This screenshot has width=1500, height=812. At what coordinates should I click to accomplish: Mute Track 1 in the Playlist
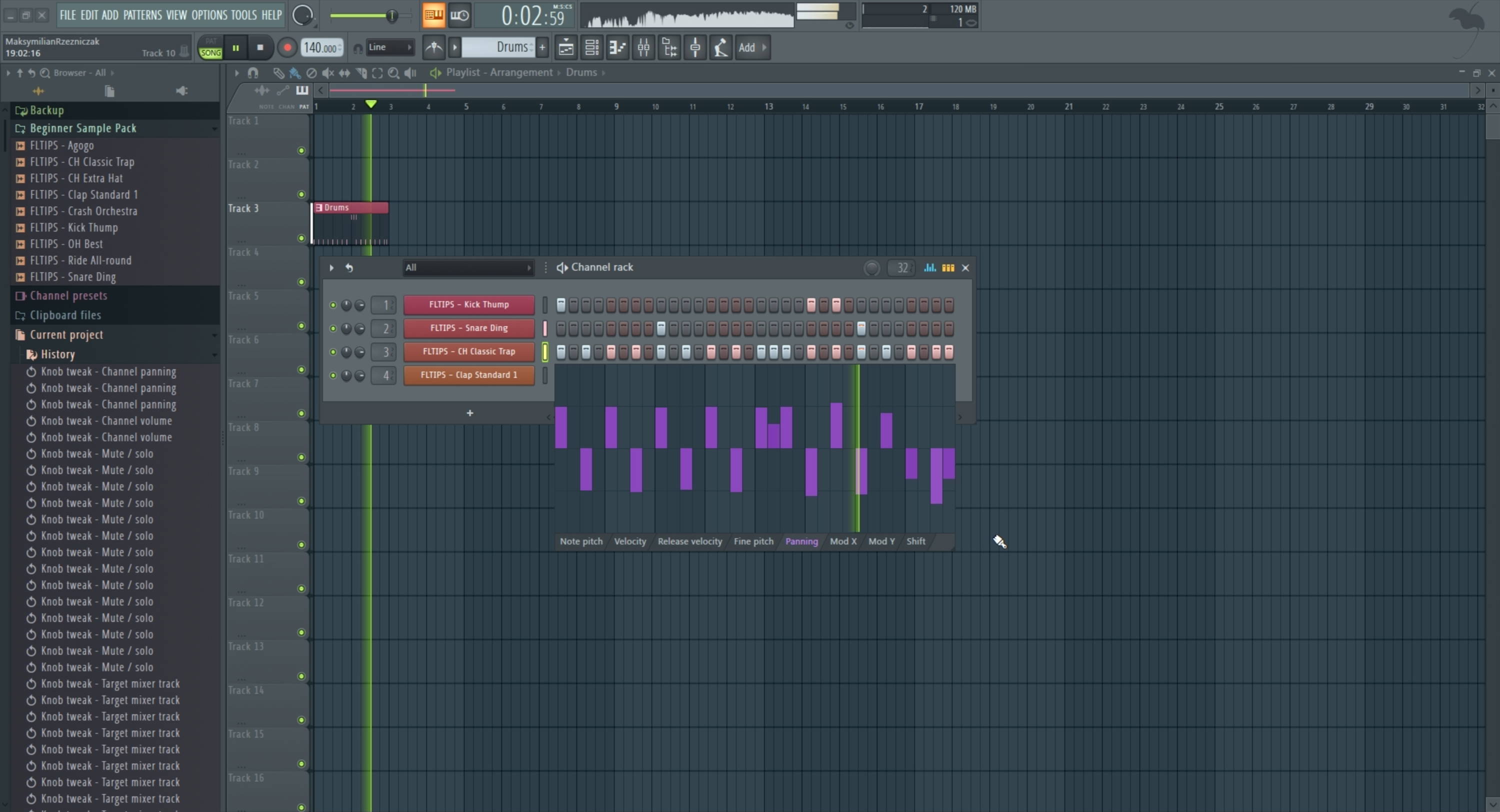click(x=301, y=151)
